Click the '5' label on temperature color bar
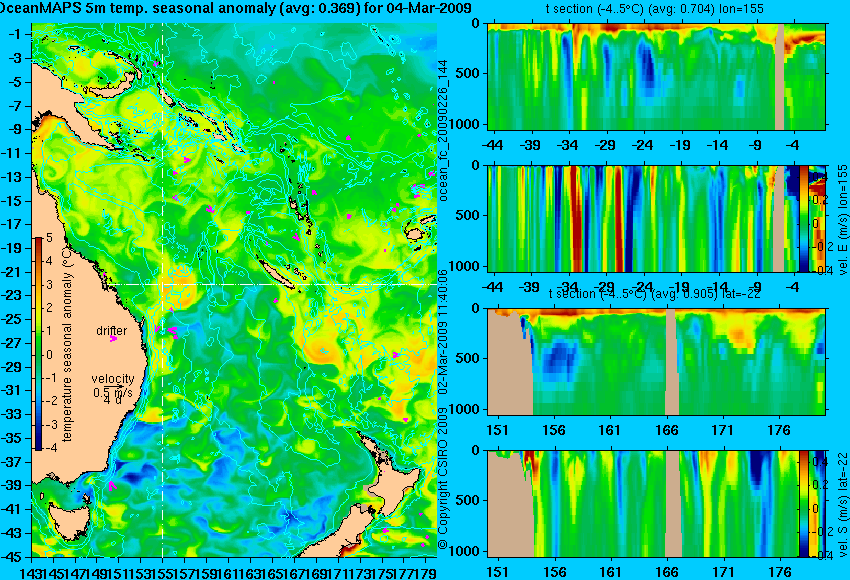The height and width of the screenshot is (580, 850). (49, 237)
